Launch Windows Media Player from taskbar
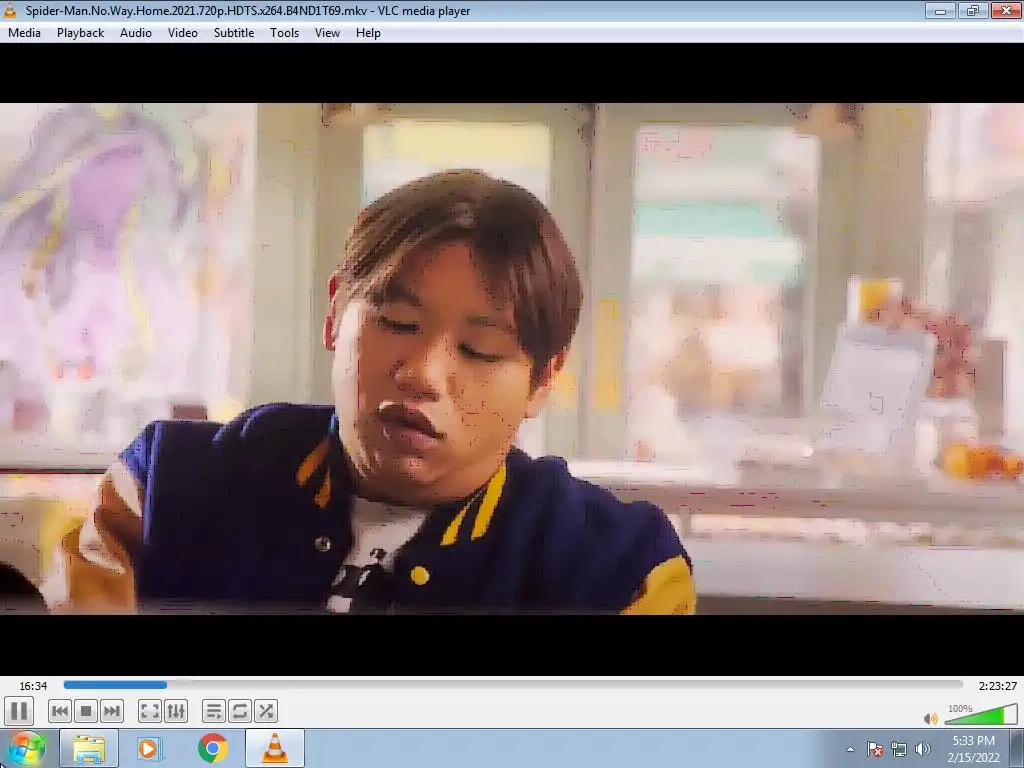The height and width of the screenshot is (768, 1024). tap(150, 748)
